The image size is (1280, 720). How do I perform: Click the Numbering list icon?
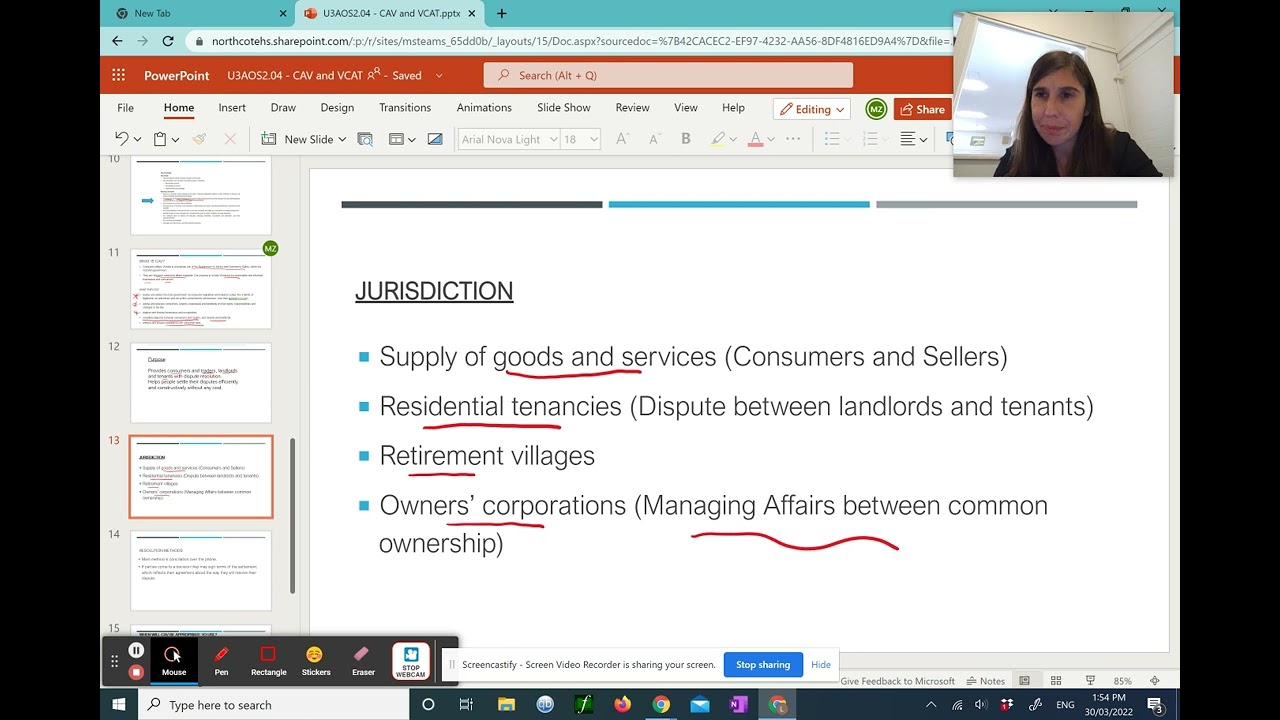point(870,139)
